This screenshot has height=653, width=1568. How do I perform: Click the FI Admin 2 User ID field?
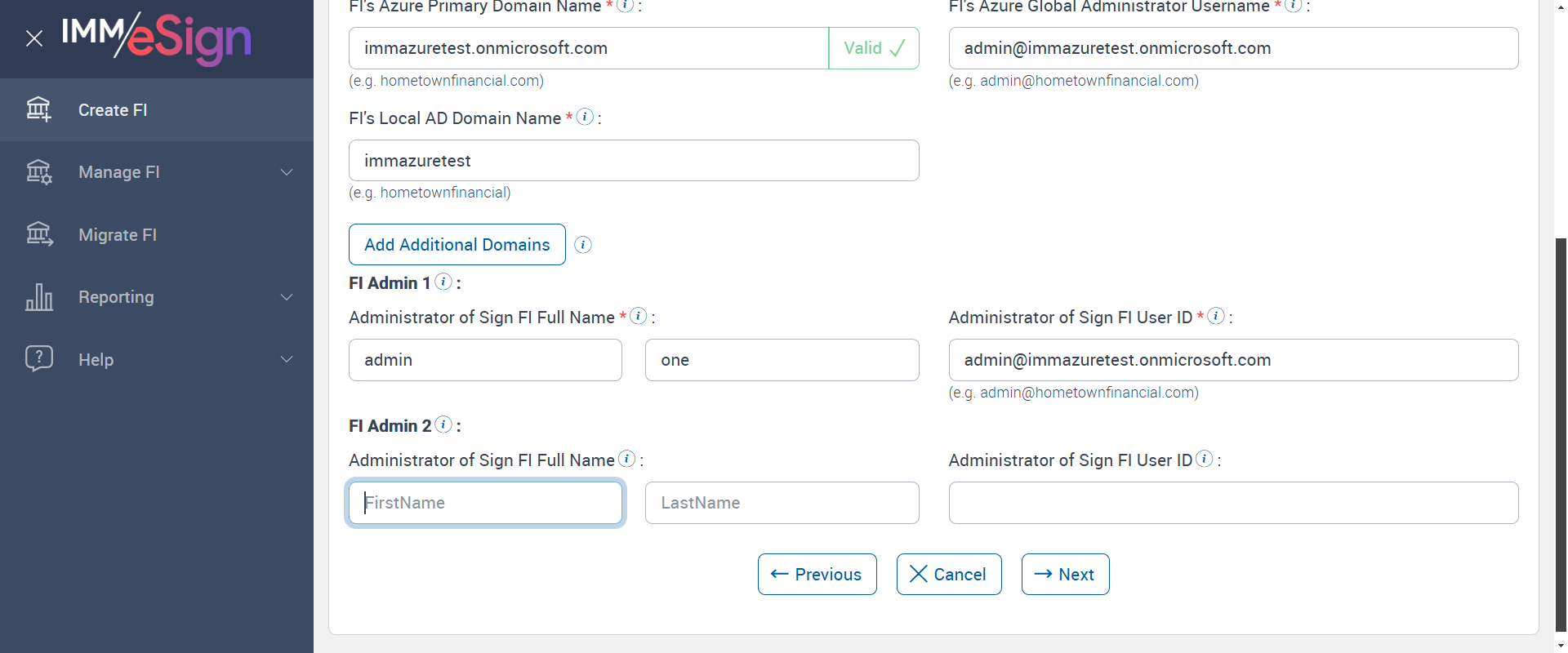1233,503
